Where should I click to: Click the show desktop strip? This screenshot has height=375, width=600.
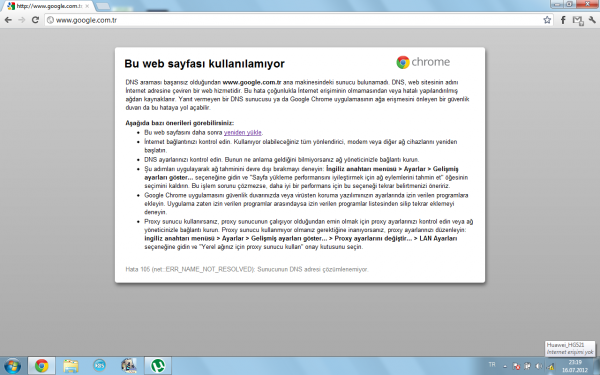coord(597,366)
